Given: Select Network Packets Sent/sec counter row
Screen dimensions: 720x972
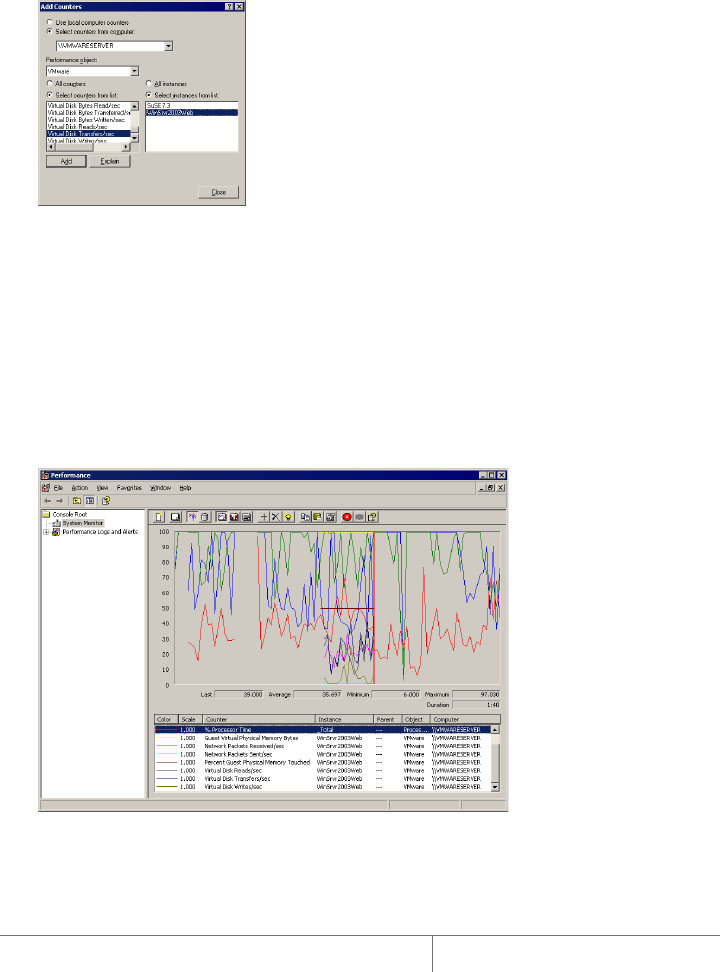Looking at the screenshot, I should [322, 754].
